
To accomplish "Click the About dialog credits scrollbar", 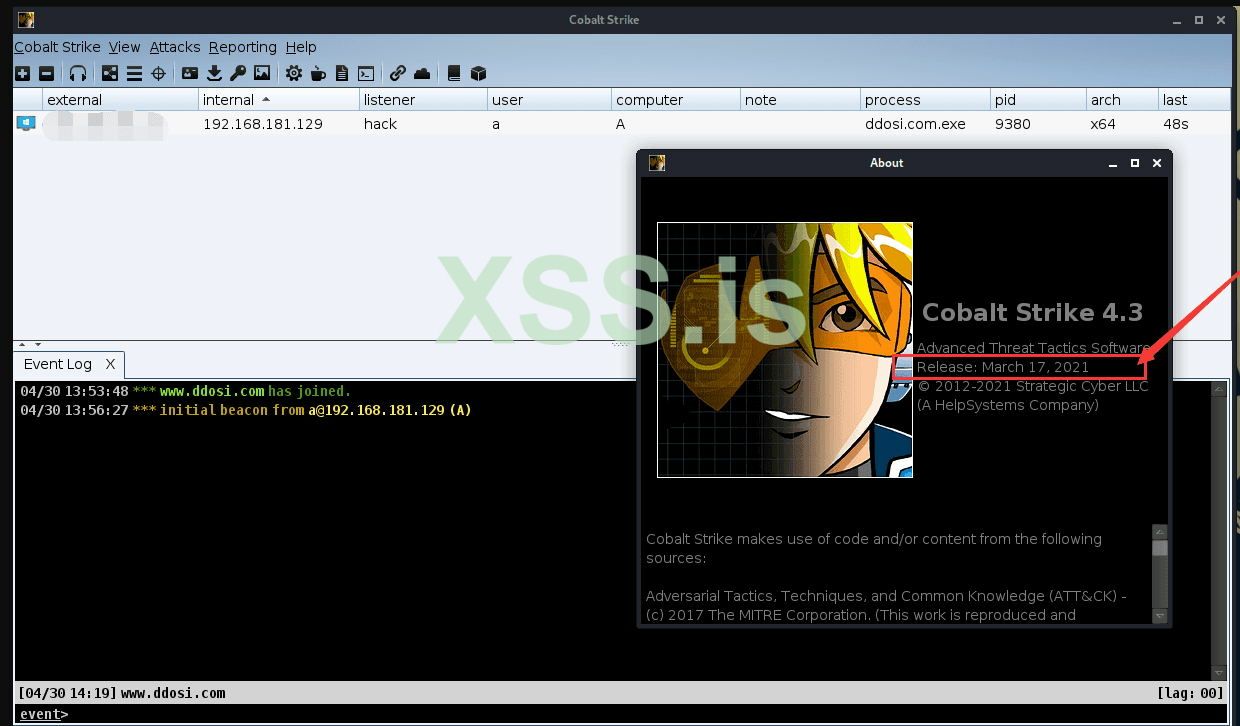I will [1160, 570].
